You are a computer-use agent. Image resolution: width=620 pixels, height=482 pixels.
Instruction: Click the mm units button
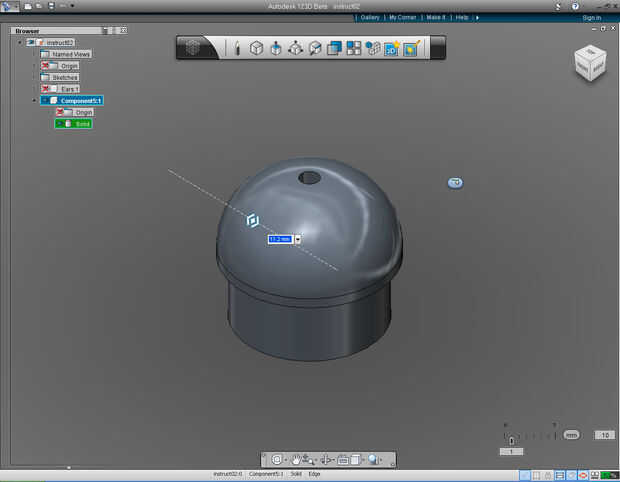point(571,435)
